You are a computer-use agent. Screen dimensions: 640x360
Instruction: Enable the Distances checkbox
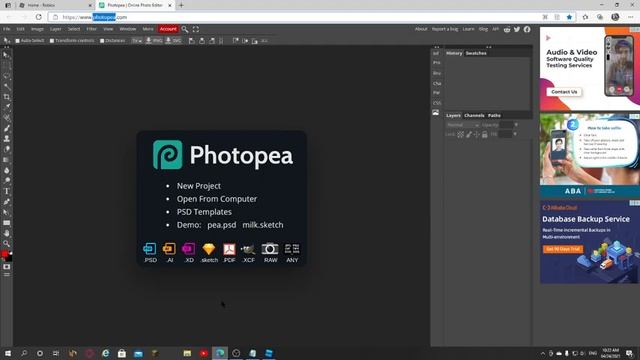click(x=102, y=41)
